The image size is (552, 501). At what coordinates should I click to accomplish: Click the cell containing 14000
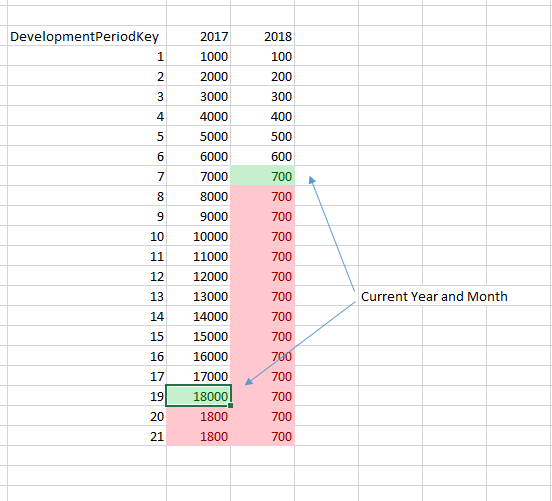click(199, 316)
